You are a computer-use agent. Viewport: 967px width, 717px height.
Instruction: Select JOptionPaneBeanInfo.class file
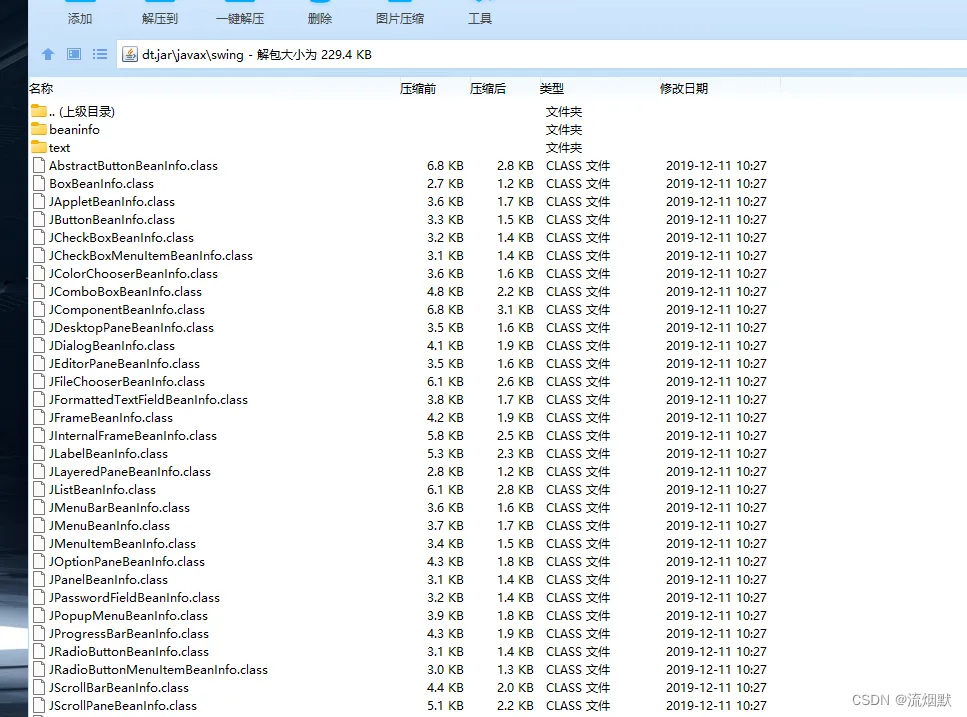[405, 562]
